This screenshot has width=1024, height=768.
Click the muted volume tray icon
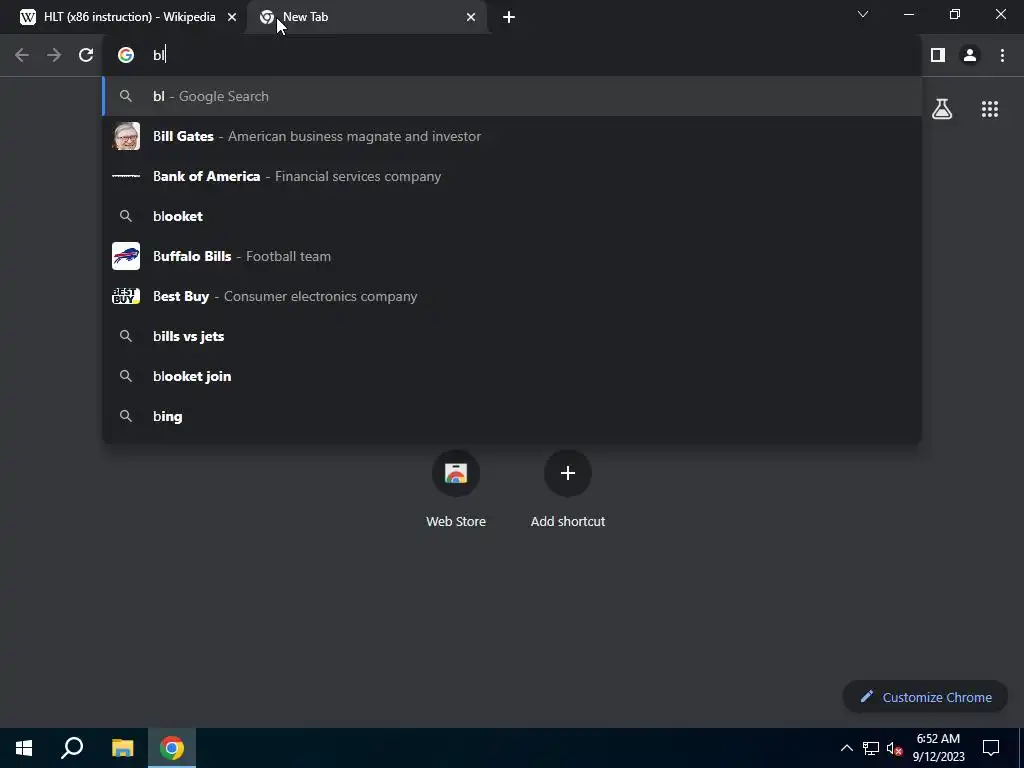click(894, 748)
